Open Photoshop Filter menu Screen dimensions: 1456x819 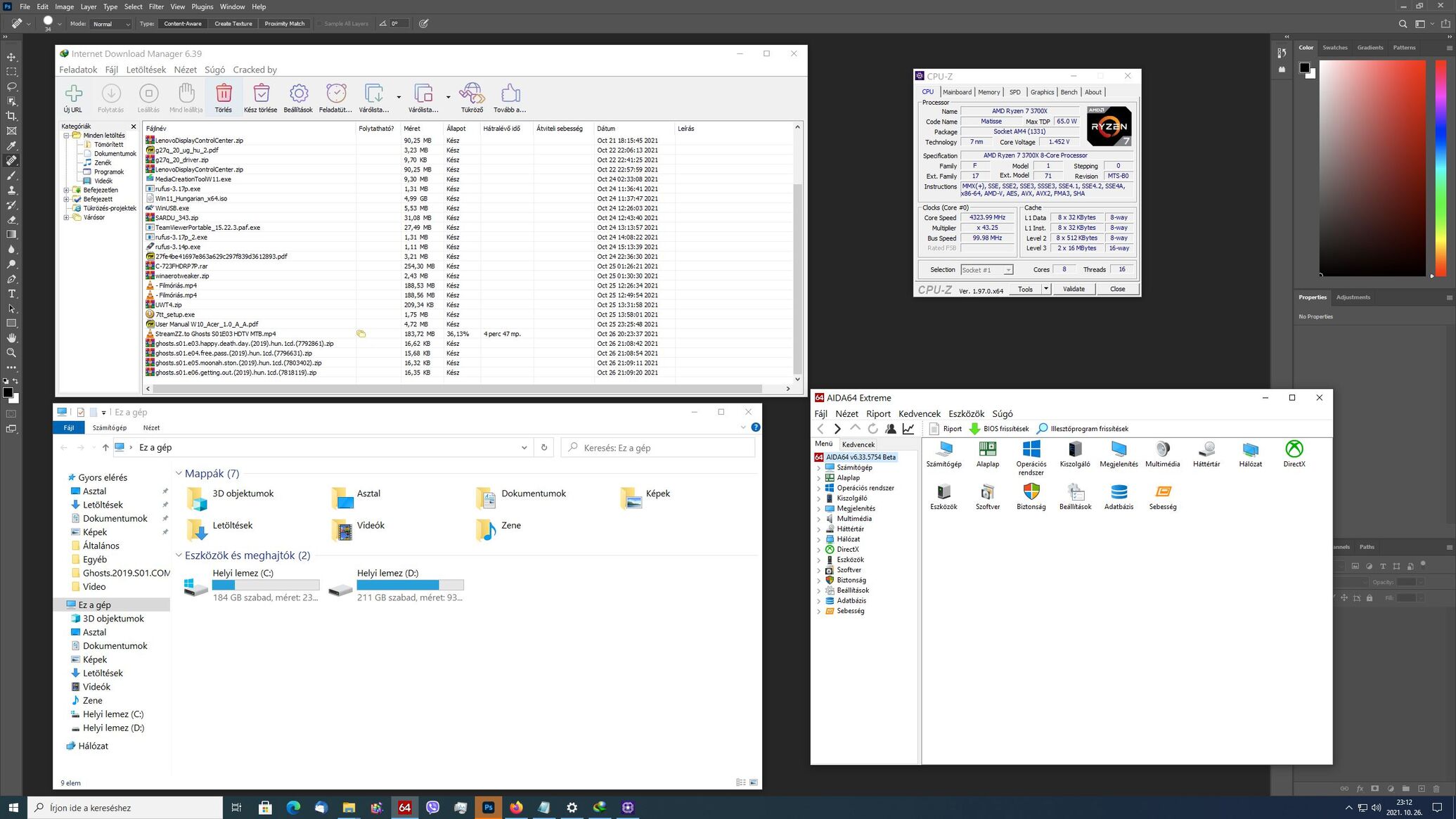[156, 6]
